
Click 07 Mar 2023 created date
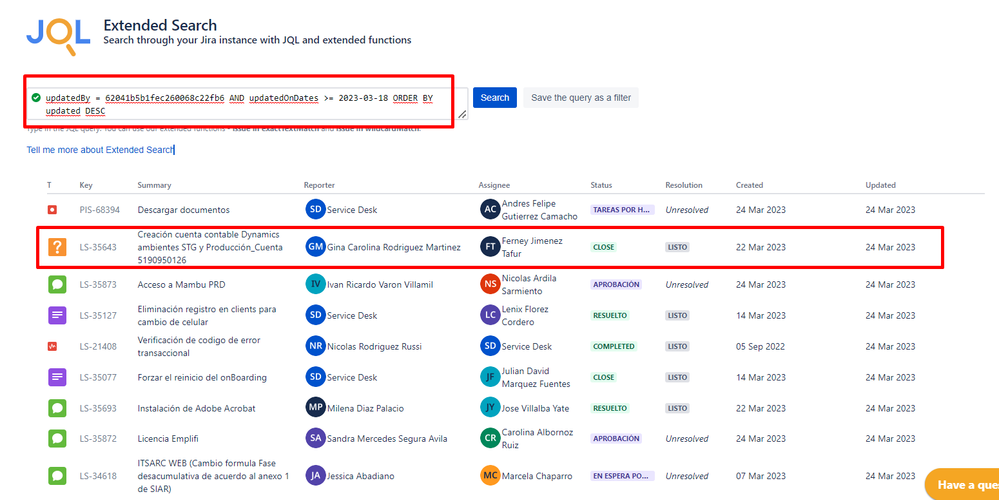pos(761,476)
